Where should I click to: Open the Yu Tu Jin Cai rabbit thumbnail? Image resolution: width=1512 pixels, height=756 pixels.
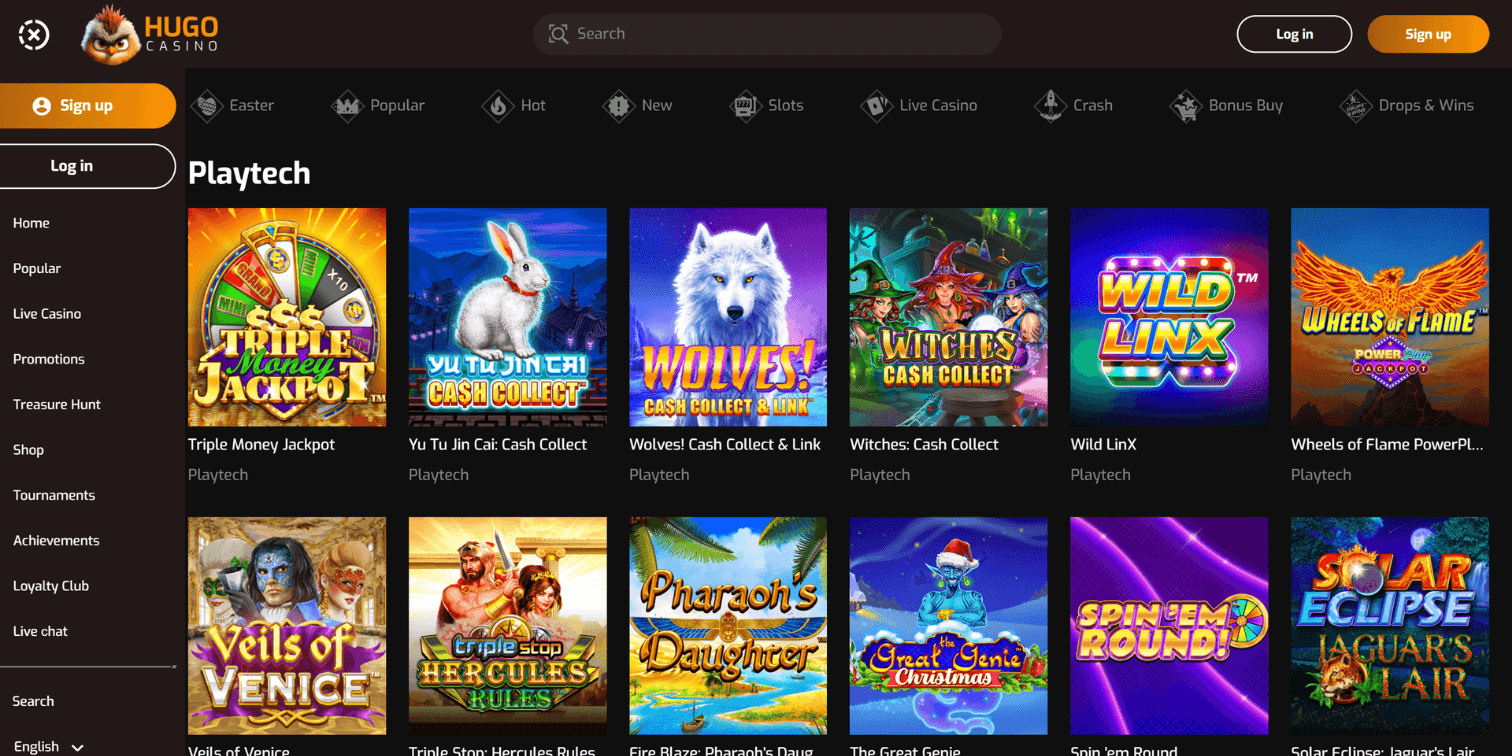pos(508,317)
